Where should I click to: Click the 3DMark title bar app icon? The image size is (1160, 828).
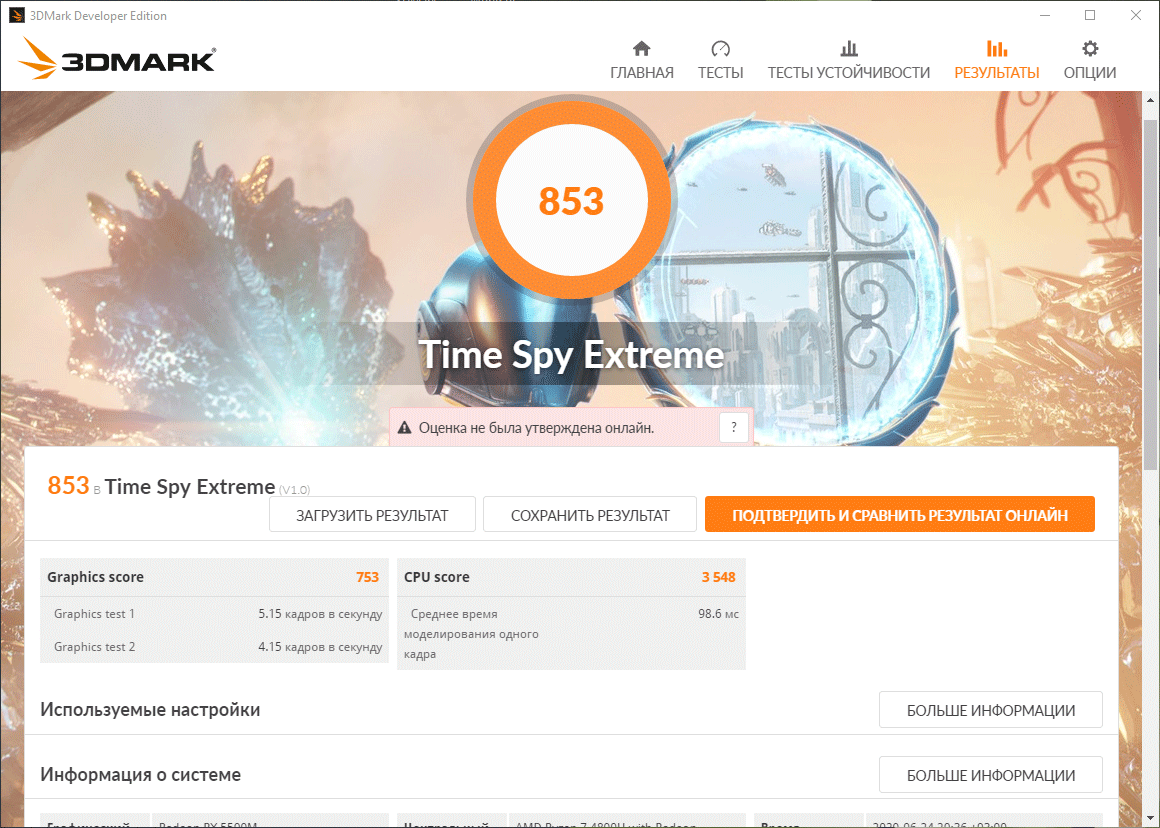[16, 16]
